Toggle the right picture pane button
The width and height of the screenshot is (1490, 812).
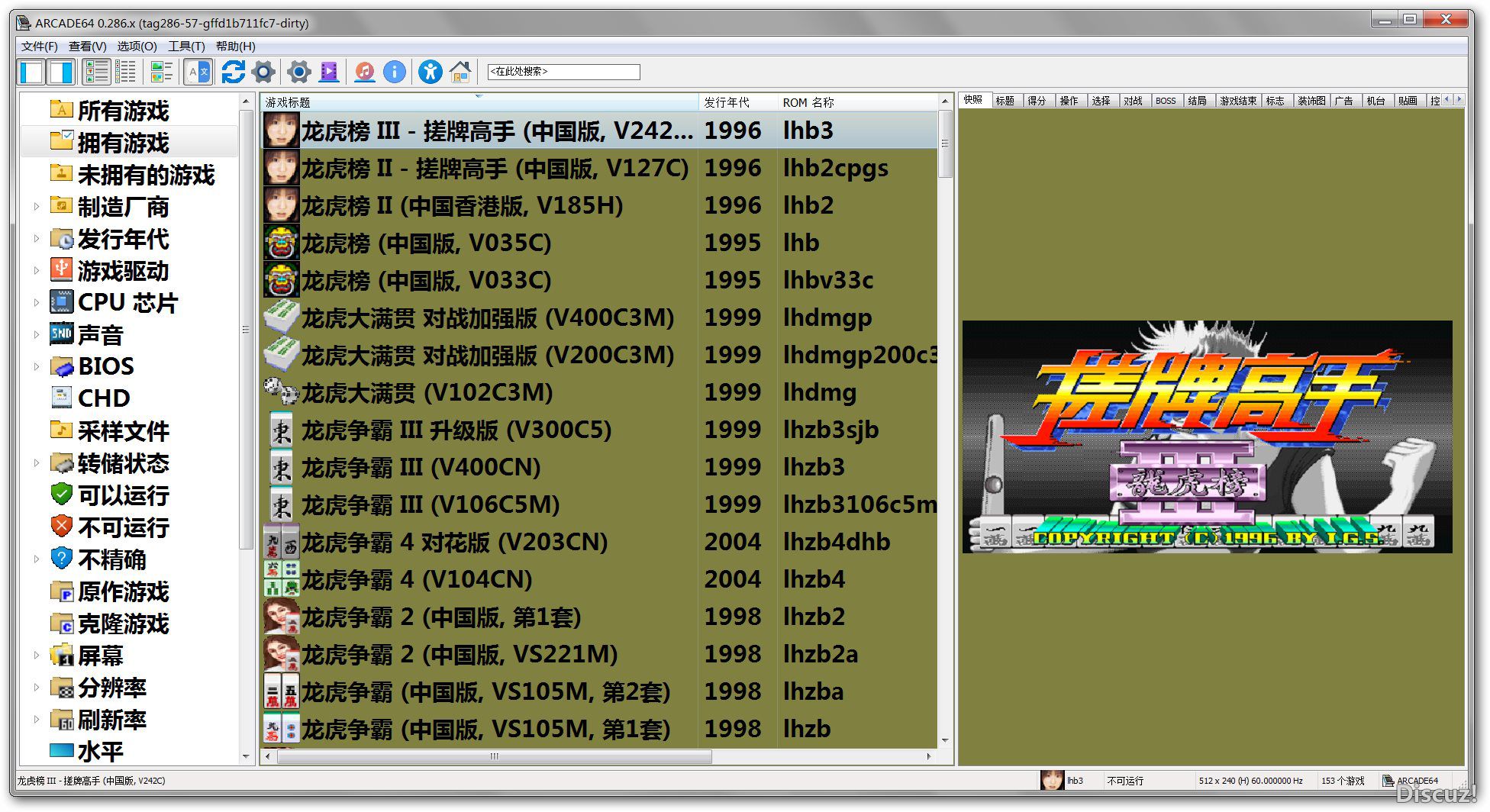(61, 72)
